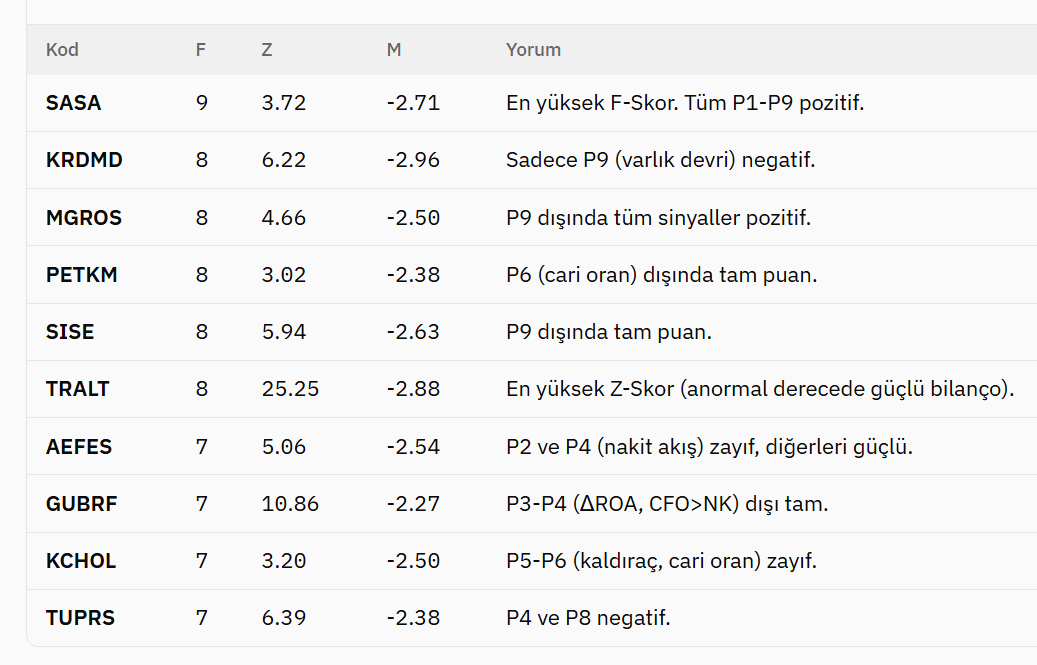Select the TRALT stock code

77,389
